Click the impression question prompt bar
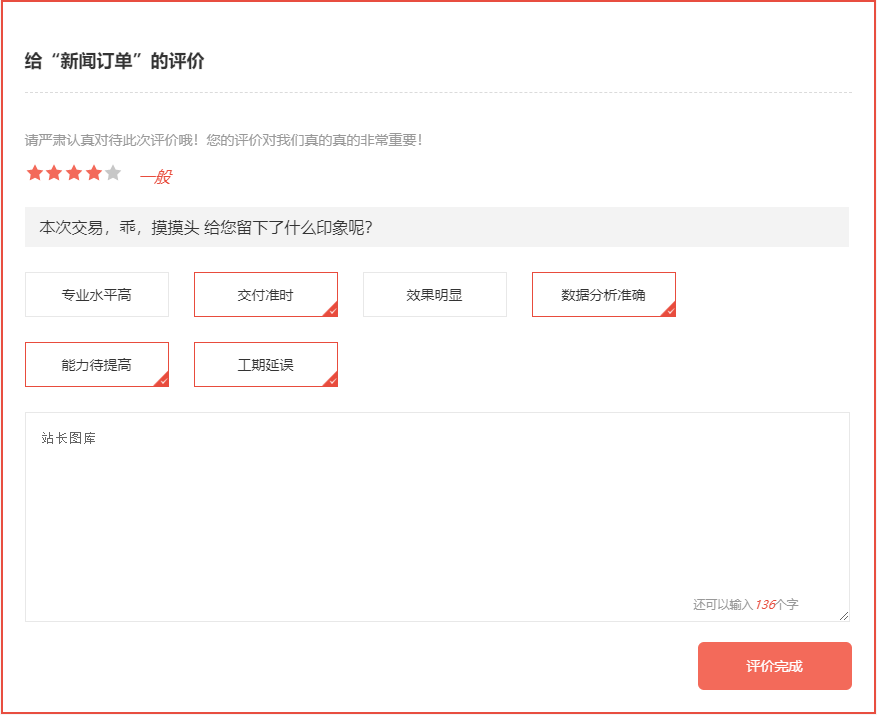The width and height of the screenshot is (877, 715). click(x=437, y=228)
